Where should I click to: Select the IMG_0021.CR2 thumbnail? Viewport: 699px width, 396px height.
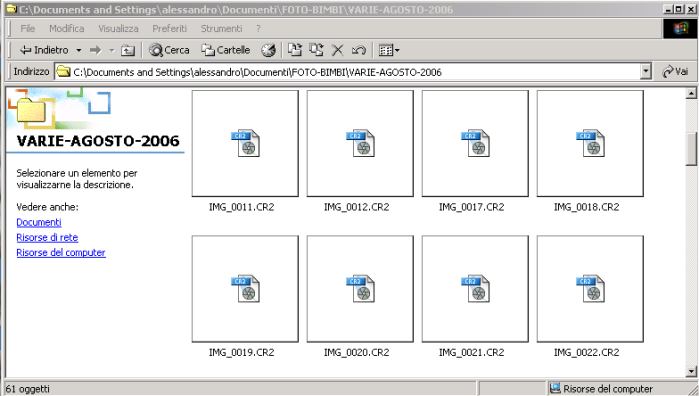tap(475, 289)
